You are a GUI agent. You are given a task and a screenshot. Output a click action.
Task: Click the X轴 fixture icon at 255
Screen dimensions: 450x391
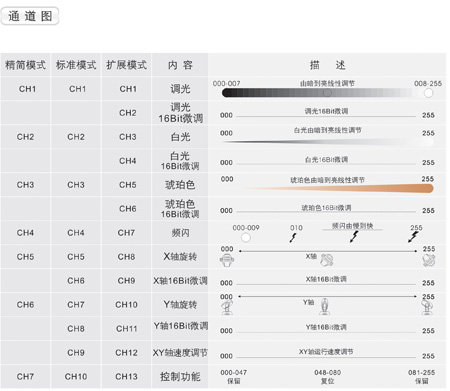point(429,260)
